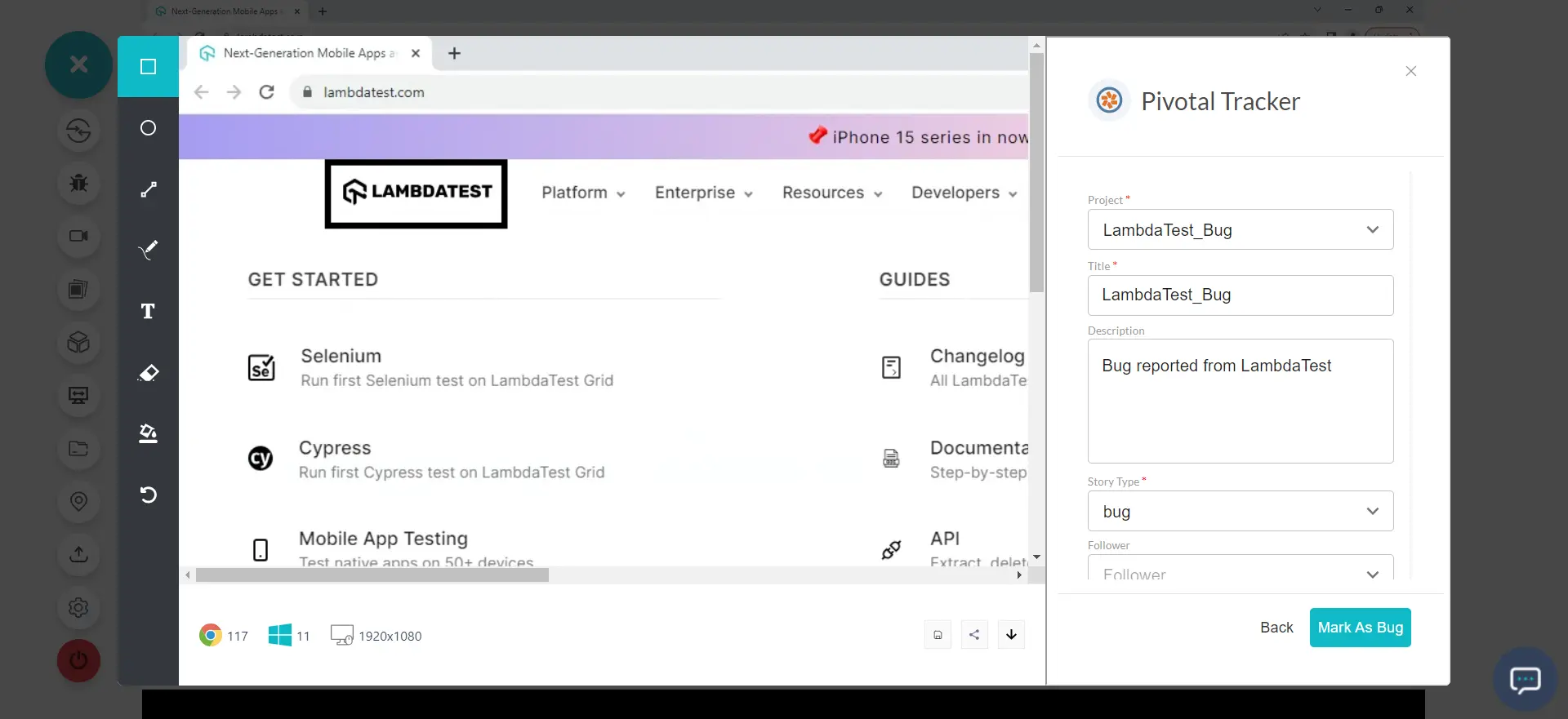Click the forward arrow in screenshot browser

[x=234, y=92]
